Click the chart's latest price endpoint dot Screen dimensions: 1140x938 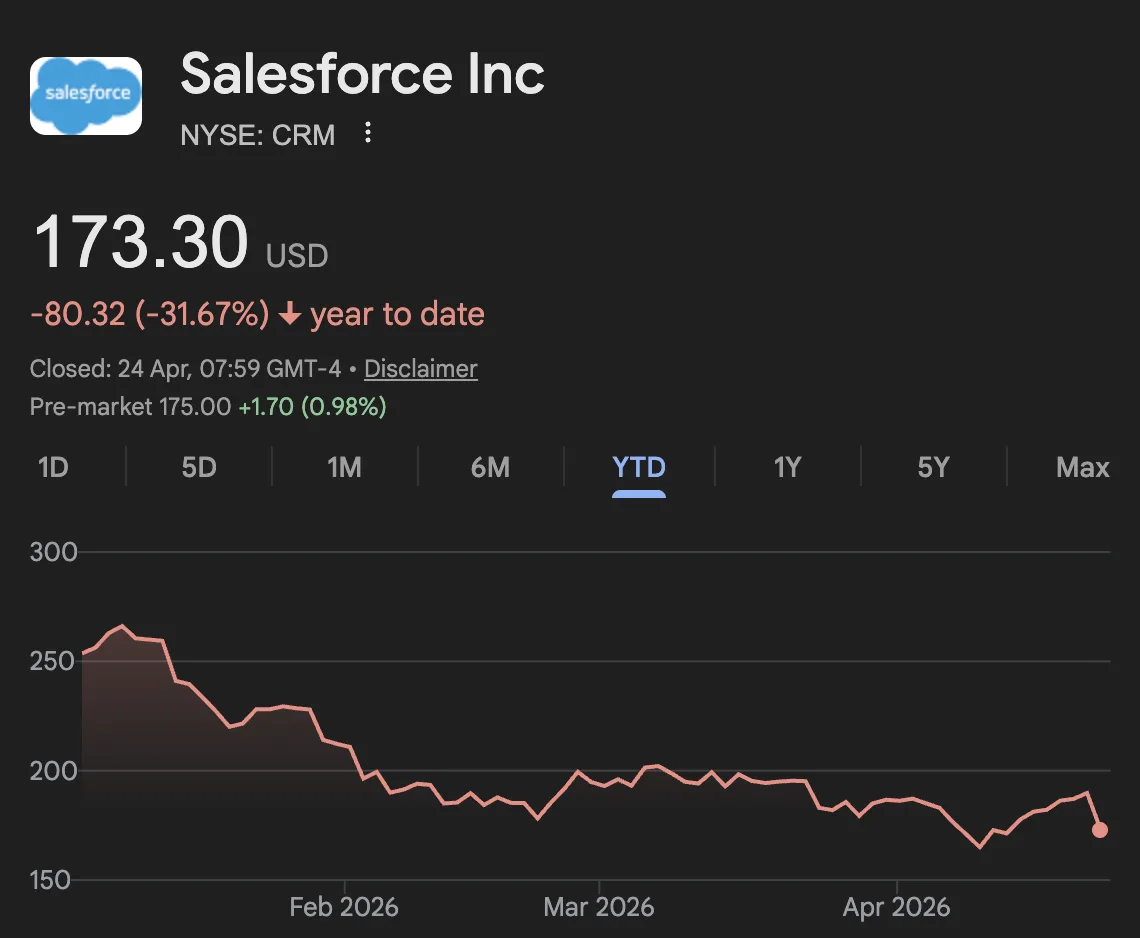[x=1099, y=830]
